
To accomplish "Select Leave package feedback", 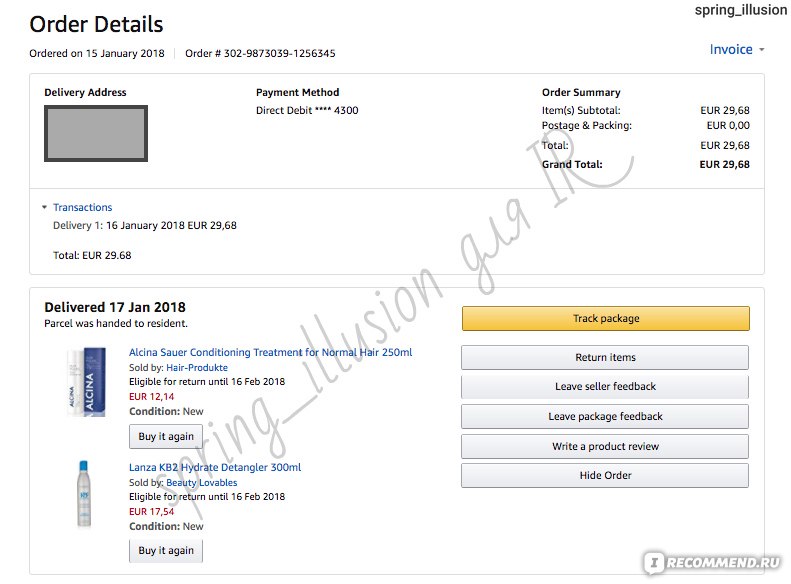I will click(x=605, y=417).
